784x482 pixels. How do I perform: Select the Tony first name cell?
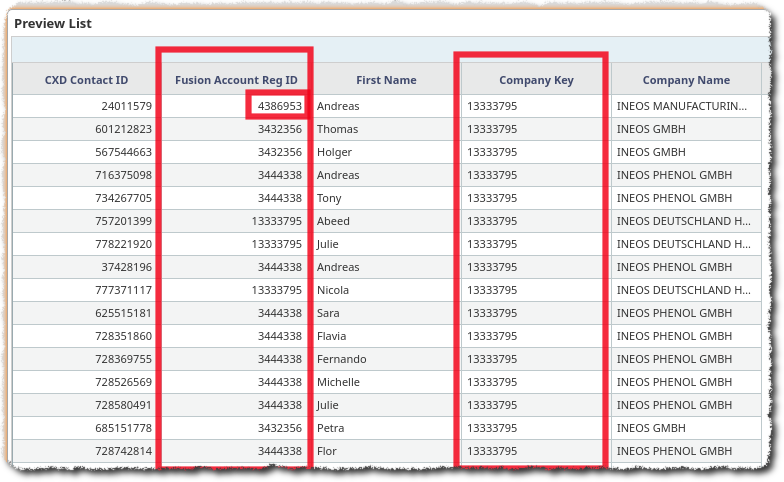click(x=329, y=198)
